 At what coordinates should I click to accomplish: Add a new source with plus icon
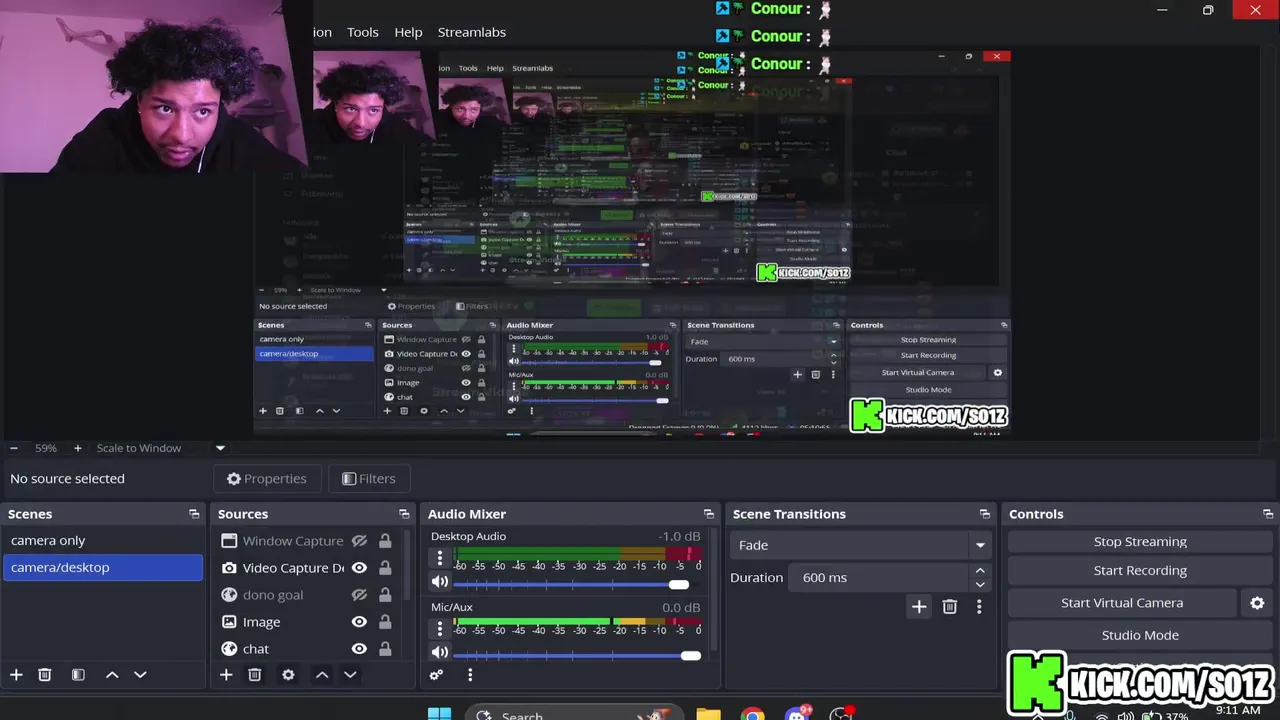coord(226,675)
